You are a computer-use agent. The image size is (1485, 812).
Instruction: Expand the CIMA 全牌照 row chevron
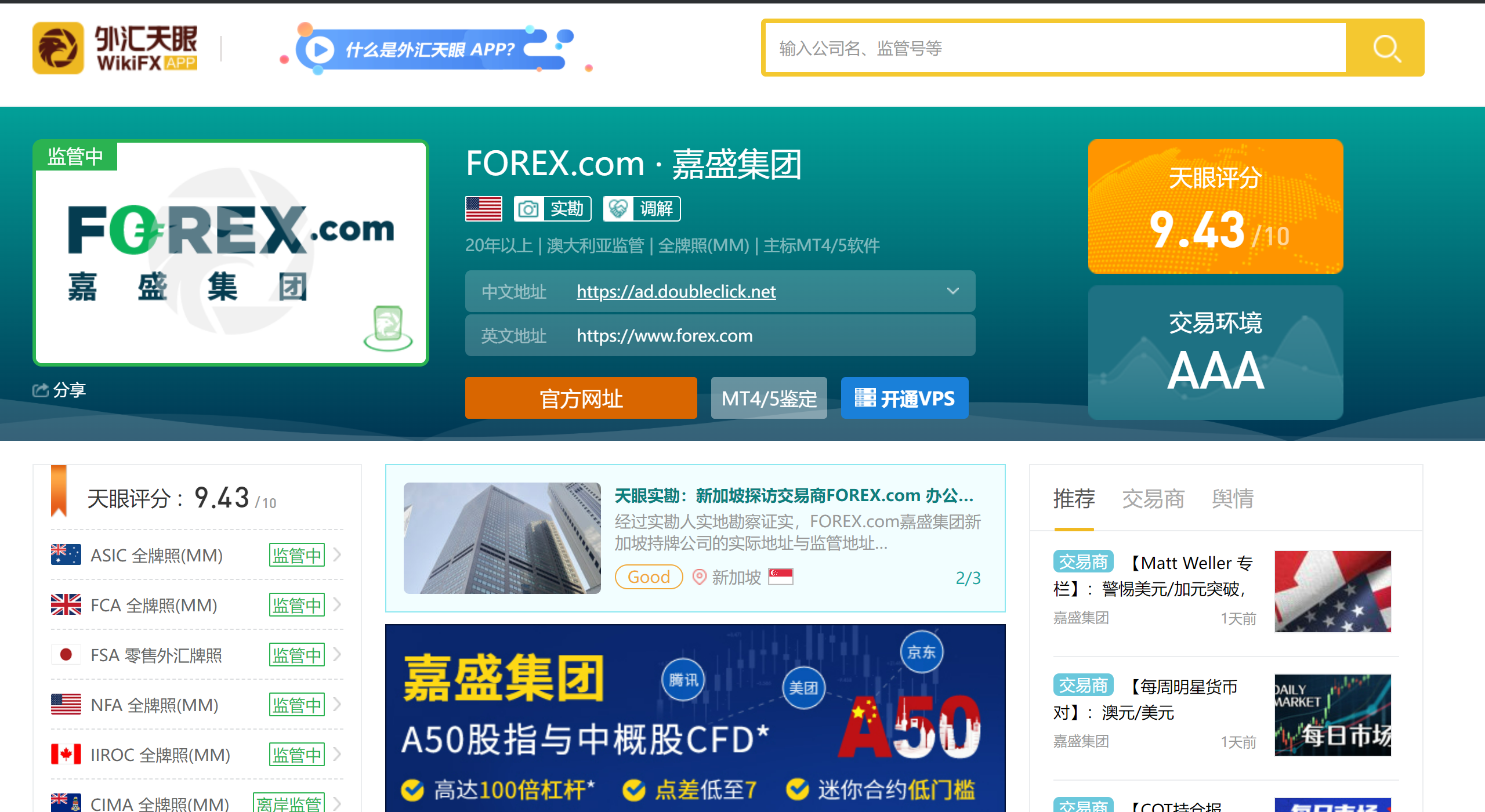coord(337,803)
